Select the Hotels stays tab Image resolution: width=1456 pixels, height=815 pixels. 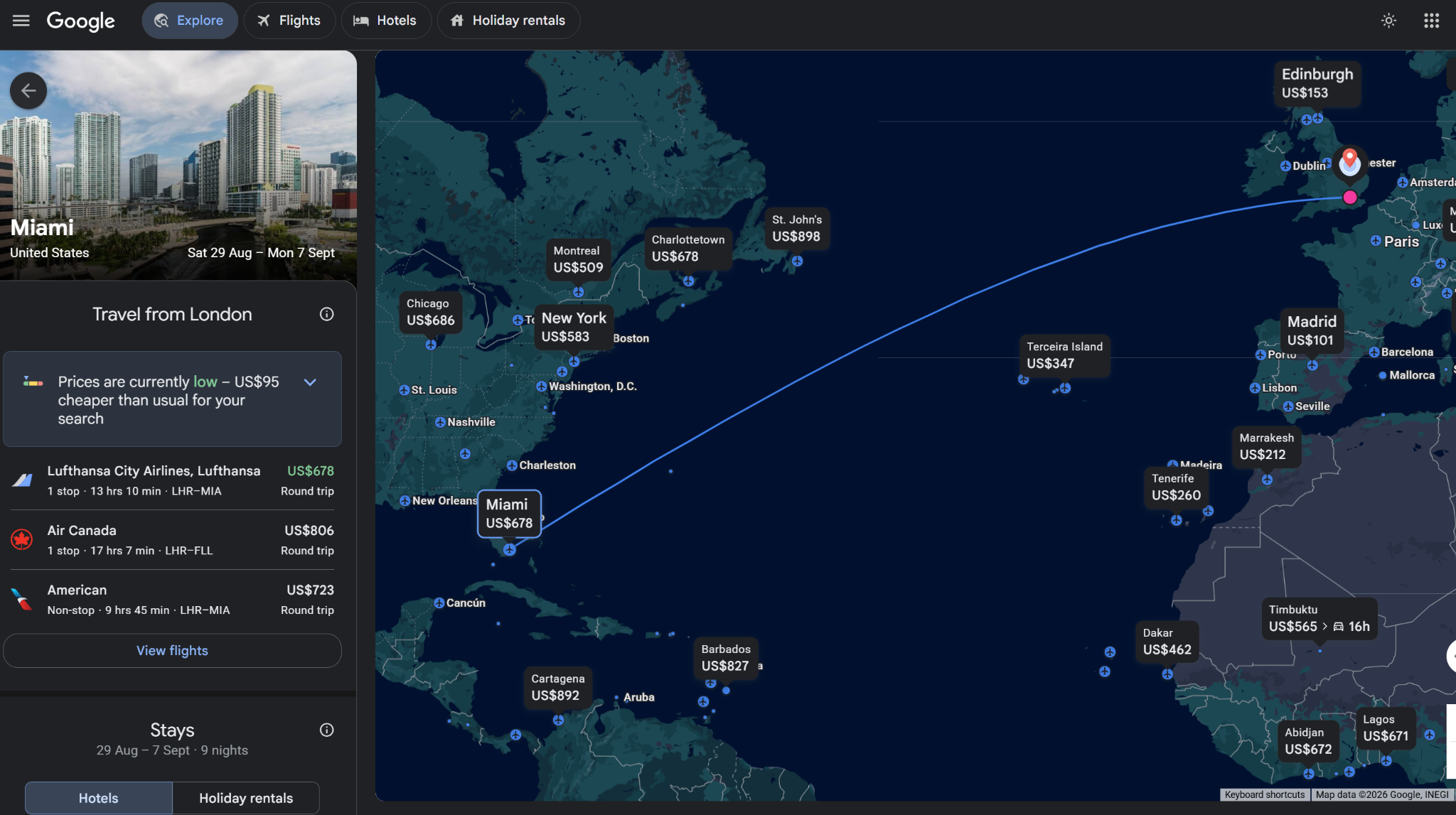coord(99,798)
